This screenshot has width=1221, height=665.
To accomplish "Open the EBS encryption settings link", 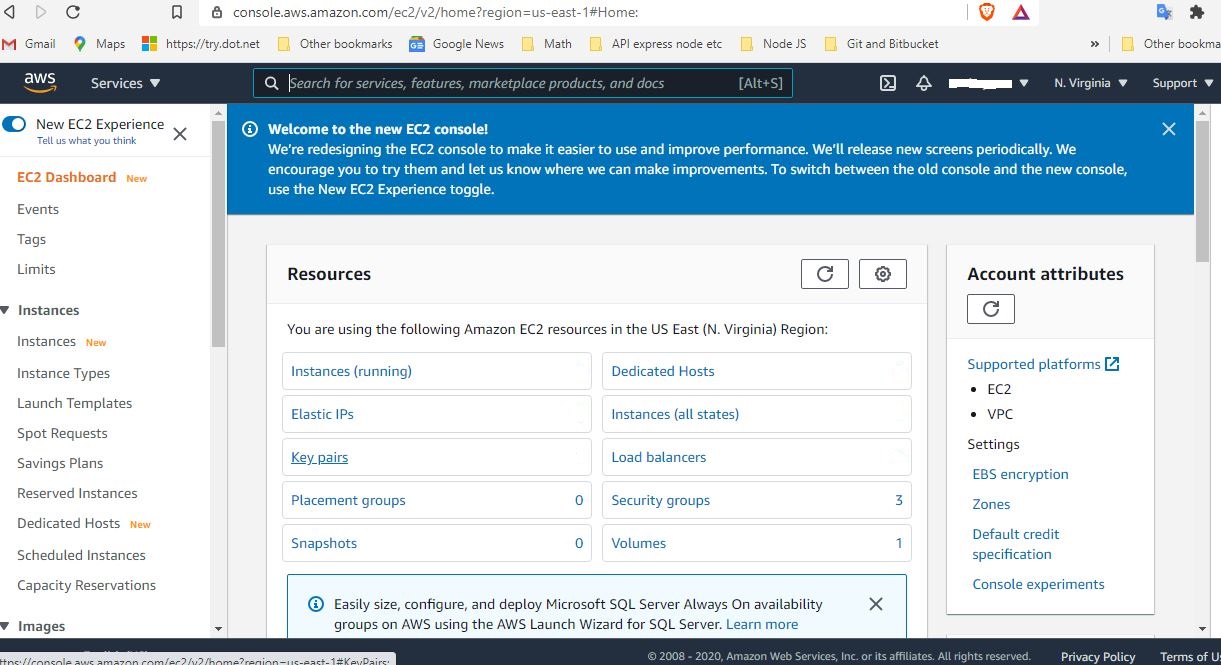I will coord(1020,474).
